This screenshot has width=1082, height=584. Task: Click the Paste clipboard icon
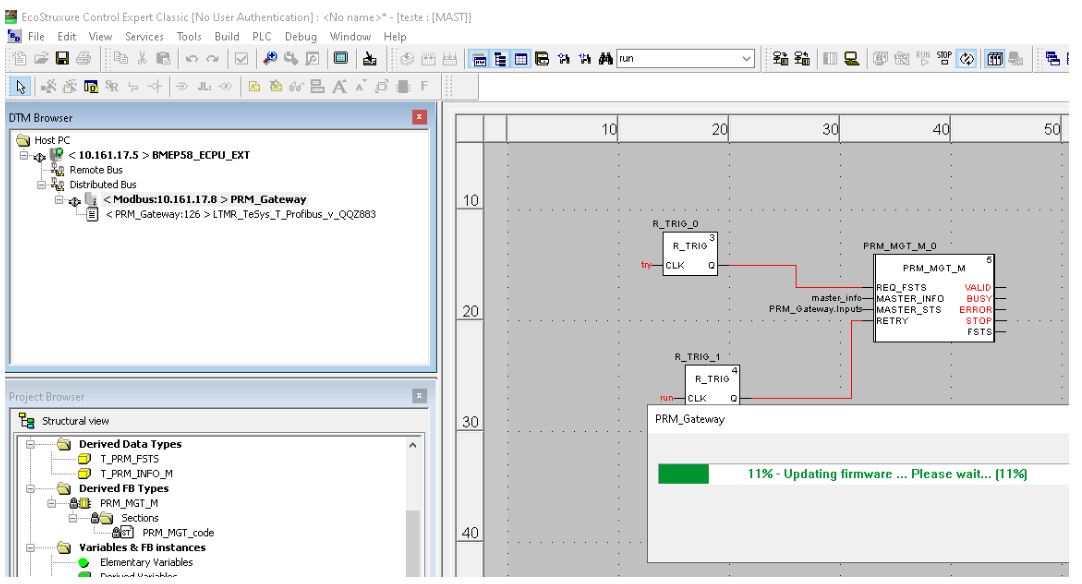pos(164,59)
